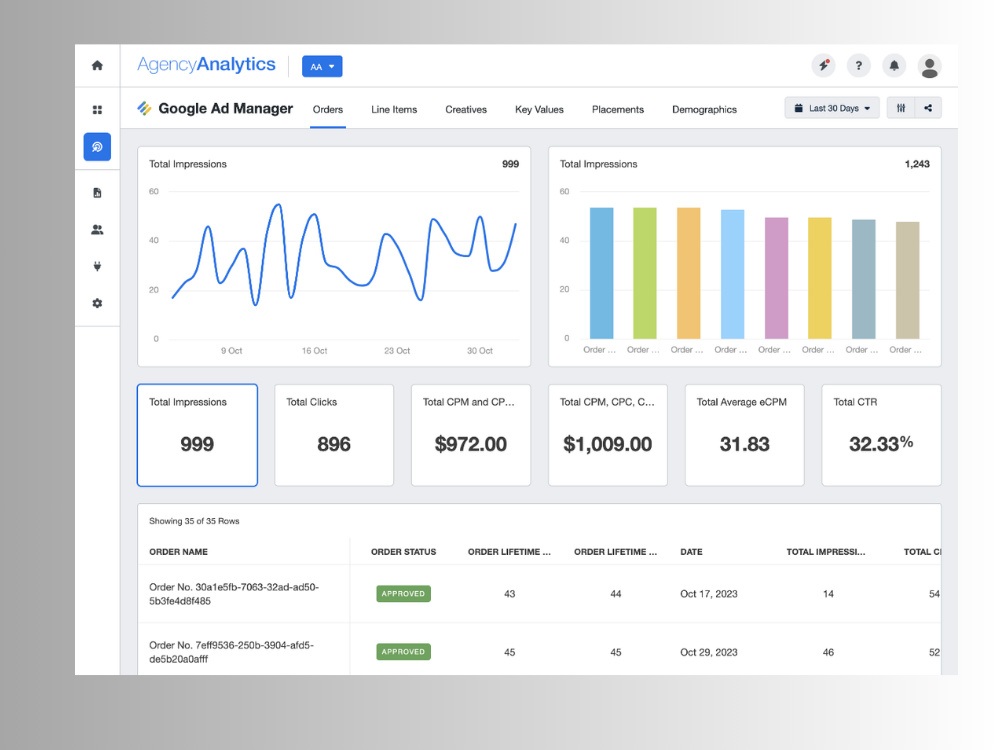1000x750 pixels.
Task: Click the orange bar in bar chart
Action: 689,273
